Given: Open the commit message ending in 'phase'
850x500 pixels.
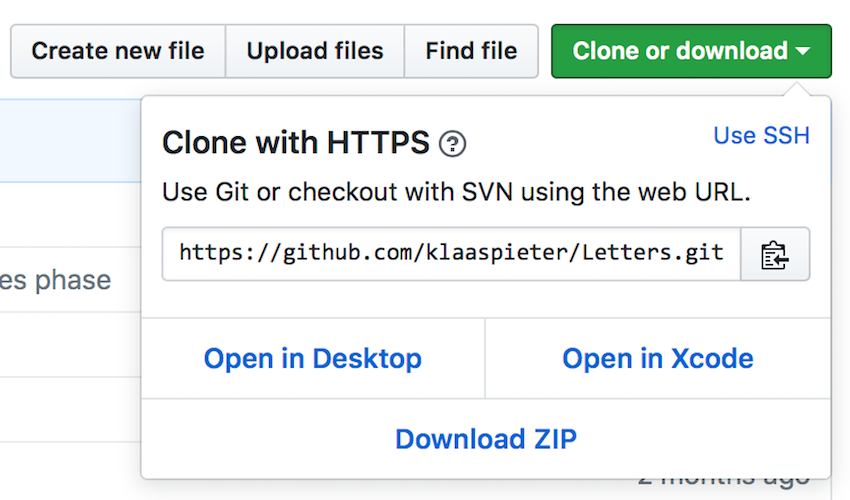Looking at the screenshot, I should click(x=55, y=280).
